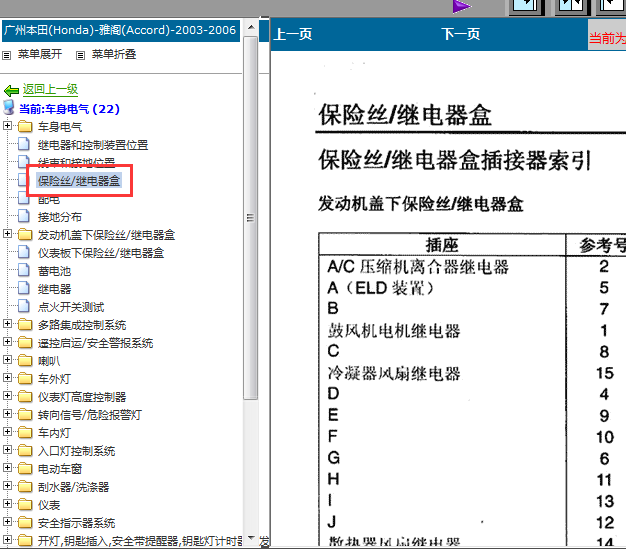Screen dimensions: 626x549
Task: Click the 插座 table column header
Action: [x=442, y=244]
